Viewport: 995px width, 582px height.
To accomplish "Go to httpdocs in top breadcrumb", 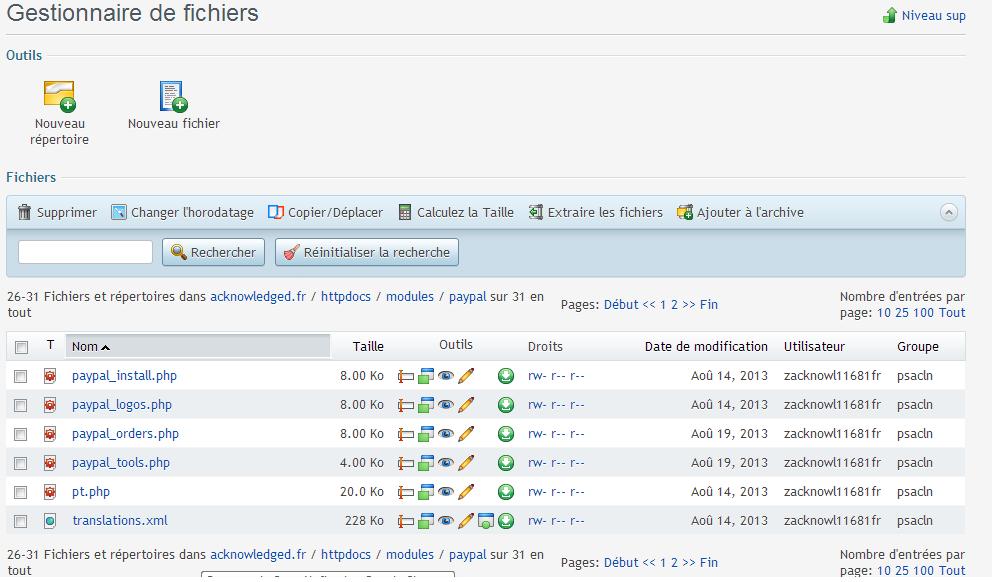I will click(346, 296).
